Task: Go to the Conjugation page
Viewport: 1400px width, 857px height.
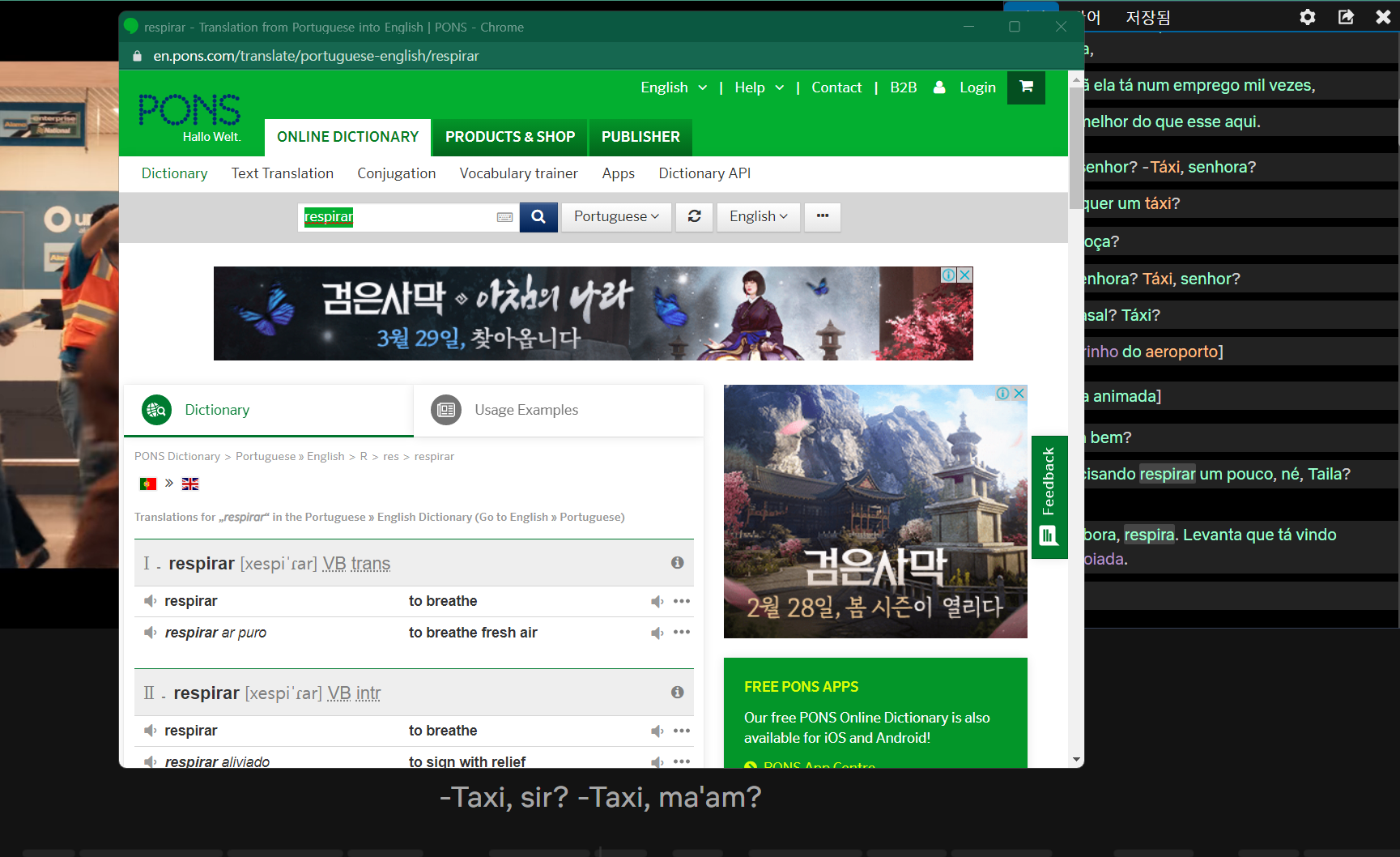Action: pyautogui.click(x=397, y=173)
